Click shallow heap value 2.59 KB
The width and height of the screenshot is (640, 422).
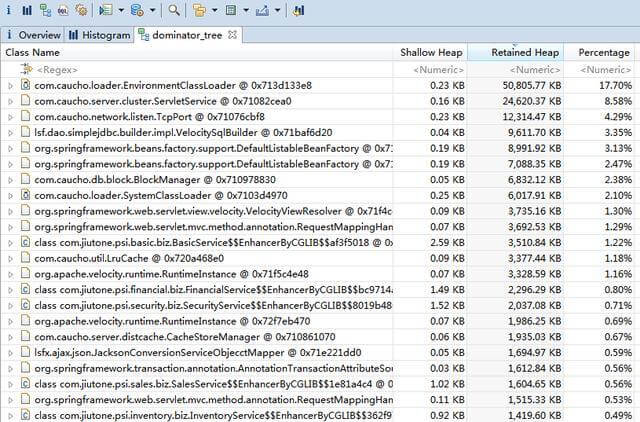(x=447, y=242)
